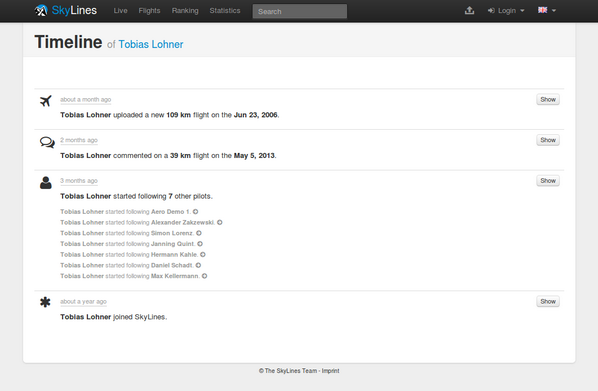This screenshot has height=391, width=598.
Task: Click the airplane icon of uploaded flight entry
Action: pyautogui.click(x=46, y=101)
